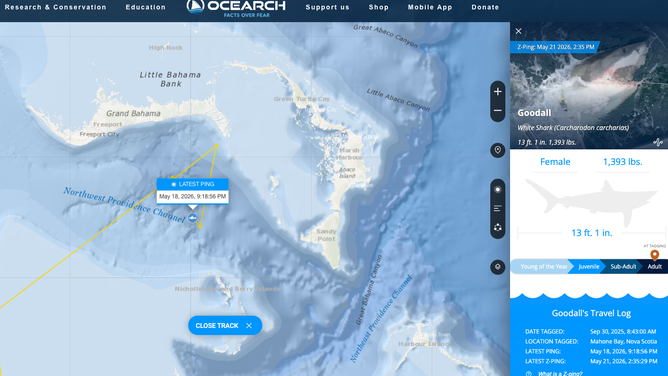The width and height of the screenshot is (668, 376).
Task: Zoom out with the map minus button
Action: click(497, 111)
